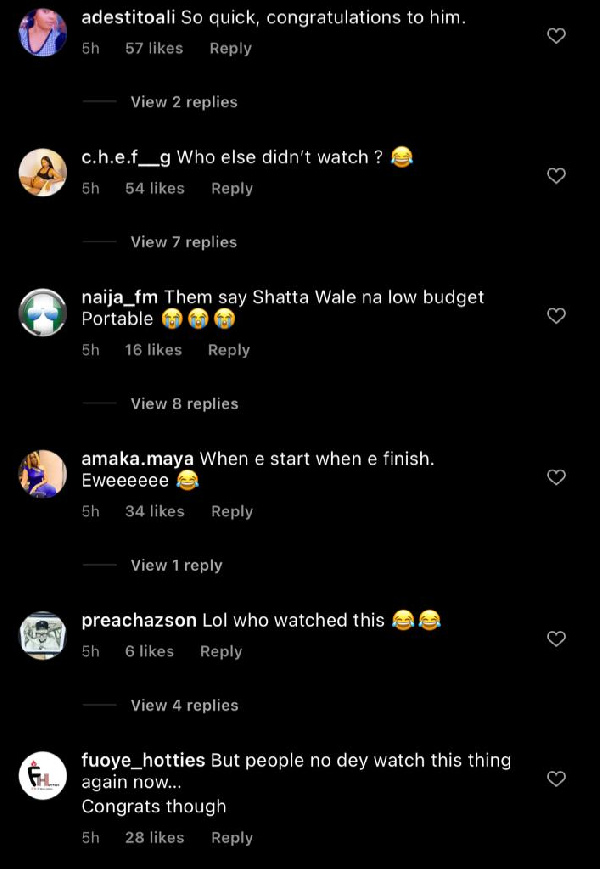Expand View 2 replies under adestitoali
Image resolution: width=600 pixels, height=869 pixels.
coord(182,102)
